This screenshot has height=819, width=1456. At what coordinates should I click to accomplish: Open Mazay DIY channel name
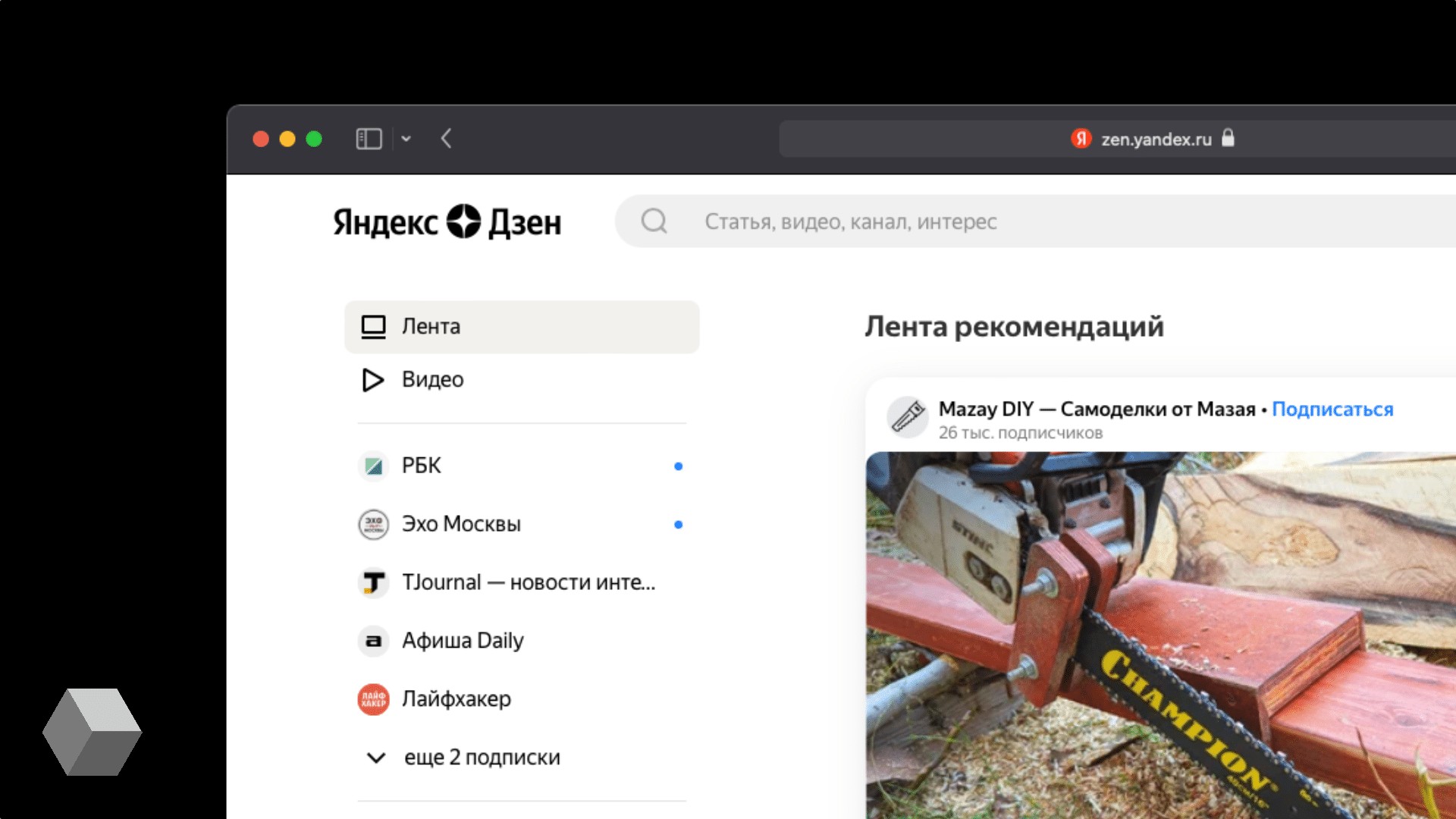(x=1097, y=409)
